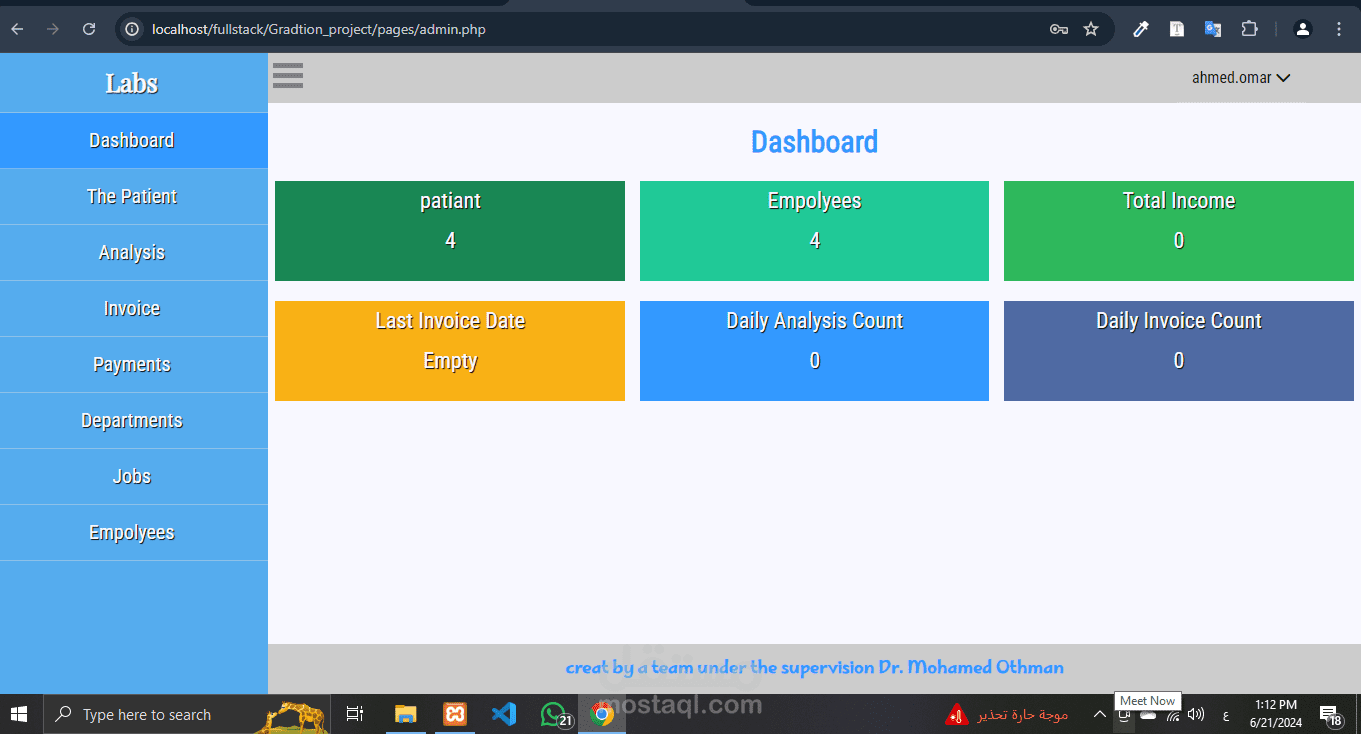Open Visual Studio Code from the taskbar
The image size is (1361, 734).
coord(504,714)
